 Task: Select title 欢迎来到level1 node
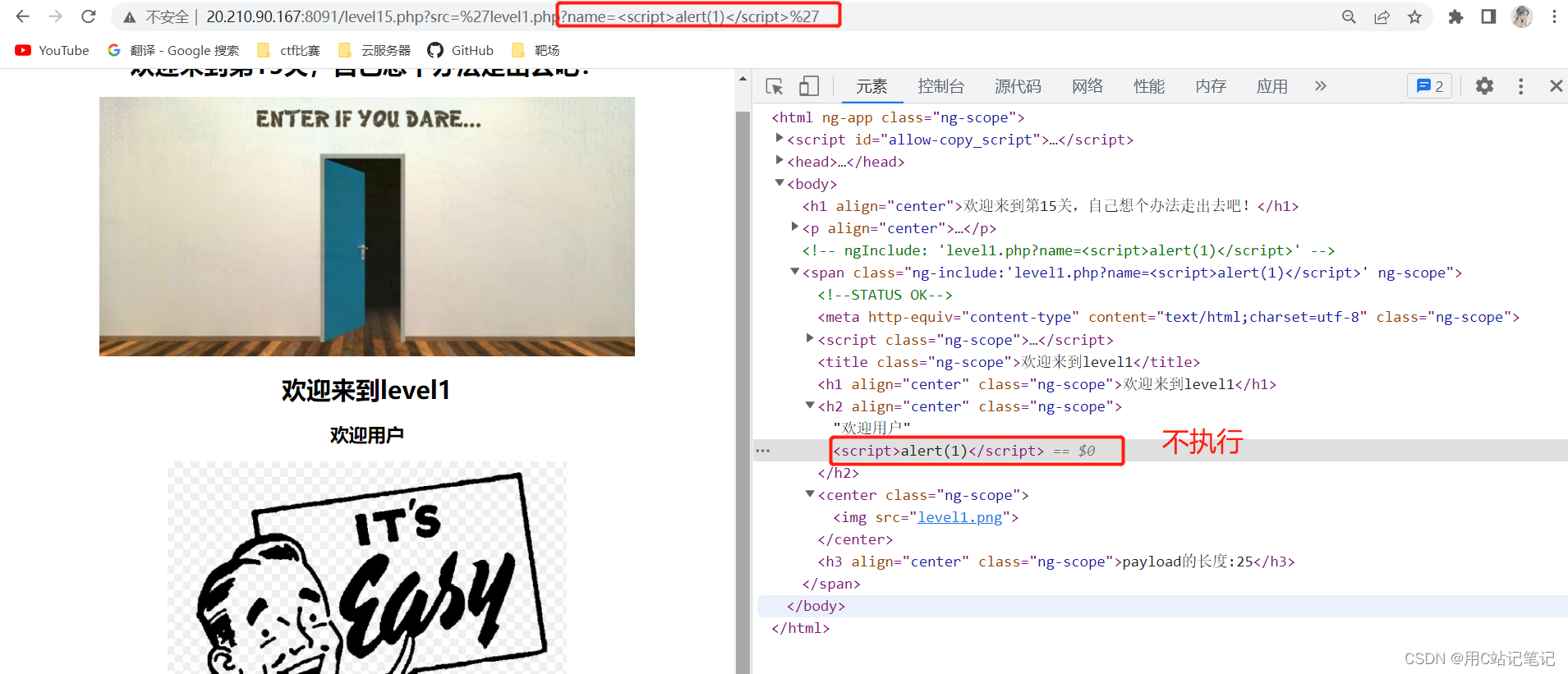pyautogui.click(x=1009, y=362)
